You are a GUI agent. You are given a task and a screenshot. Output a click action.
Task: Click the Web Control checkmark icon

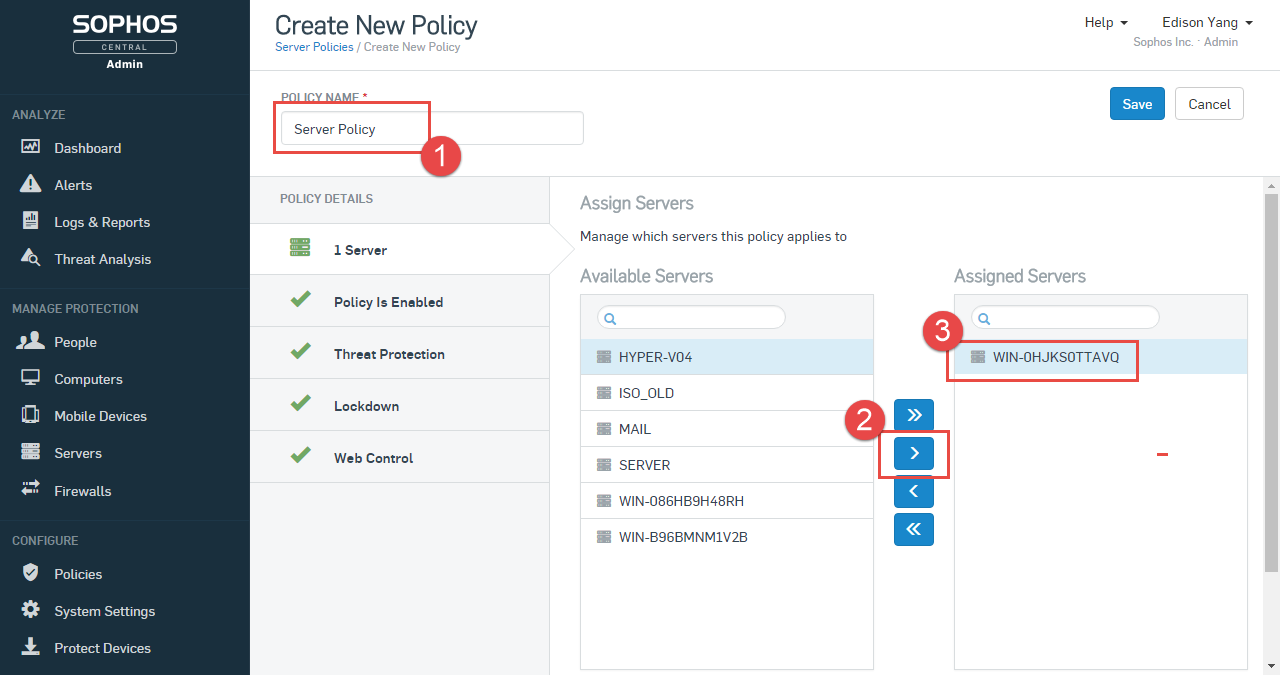point(300,456)
